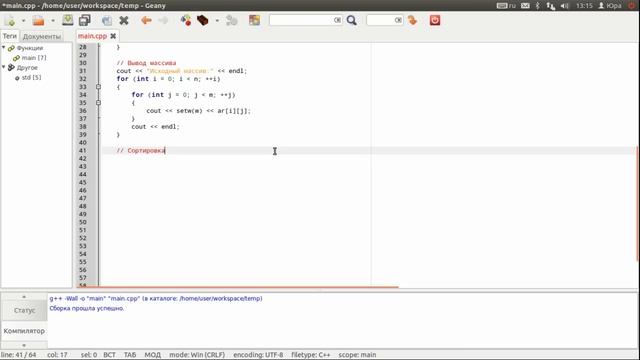Expand the recent files dropdown arrow
Viewport: 640px width, 360px height.
(x=53, y=20)
